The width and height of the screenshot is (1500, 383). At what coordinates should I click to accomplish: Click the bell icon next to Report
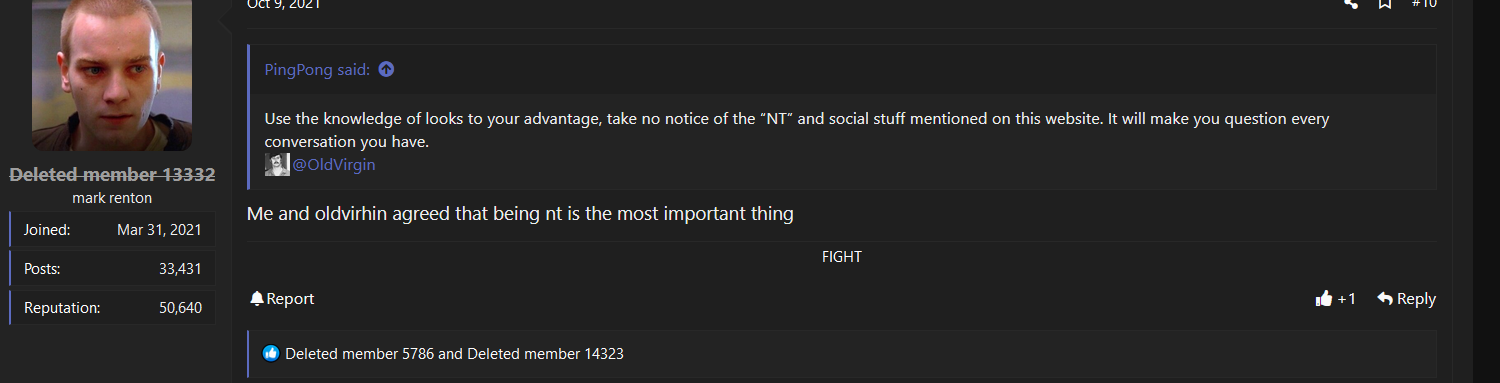click(257, 299)
